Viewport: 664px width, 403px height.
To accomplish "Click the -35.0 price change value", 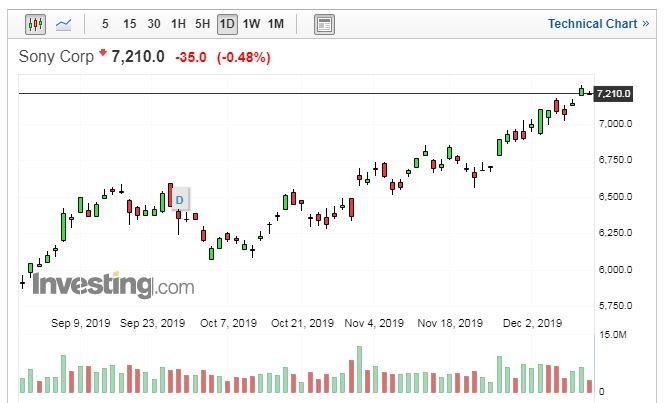I will (191, 57).
